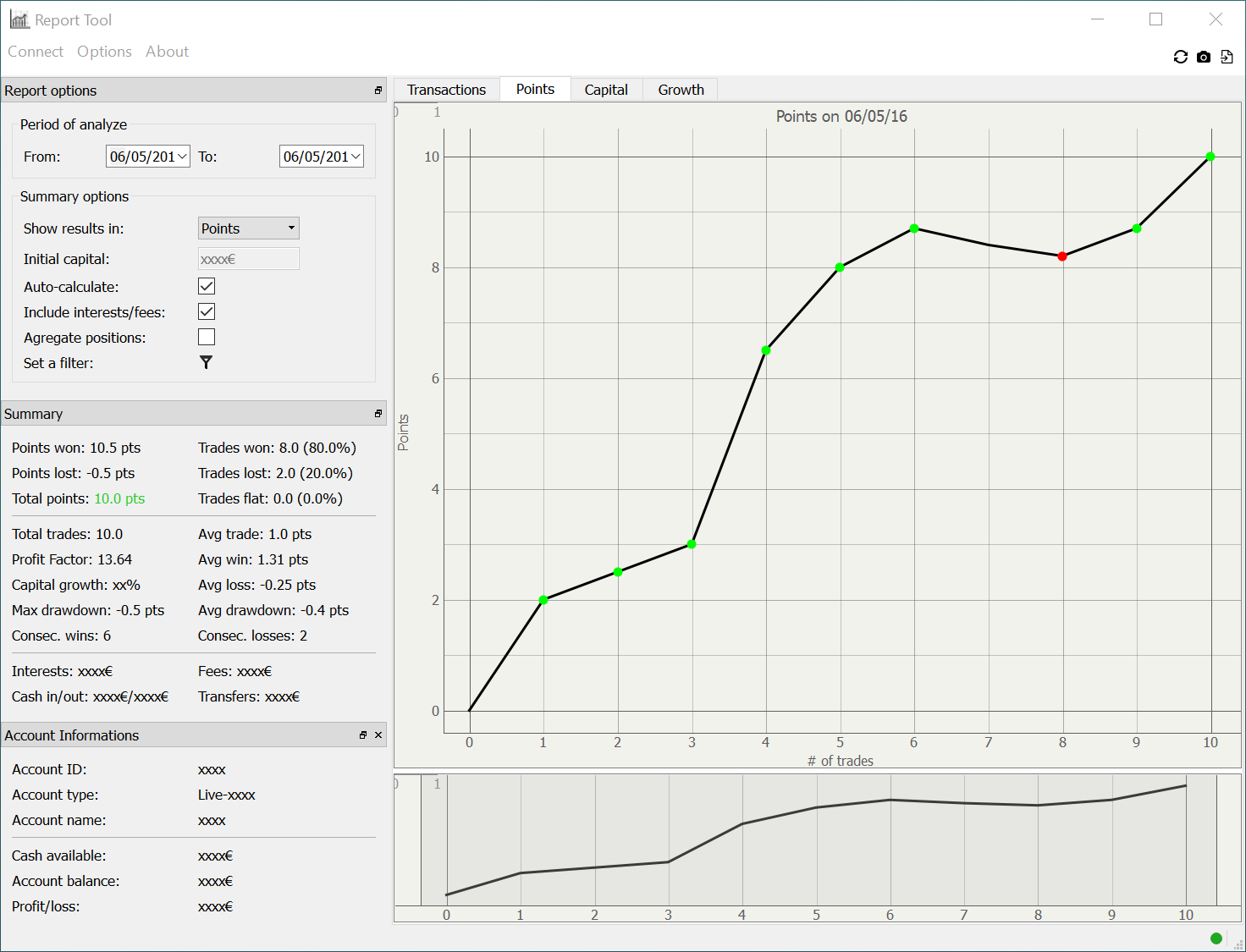This screenshot has height=952, width=1246.
Task: Click the green marker for trade 5
Action: click(x=840, y=267)
